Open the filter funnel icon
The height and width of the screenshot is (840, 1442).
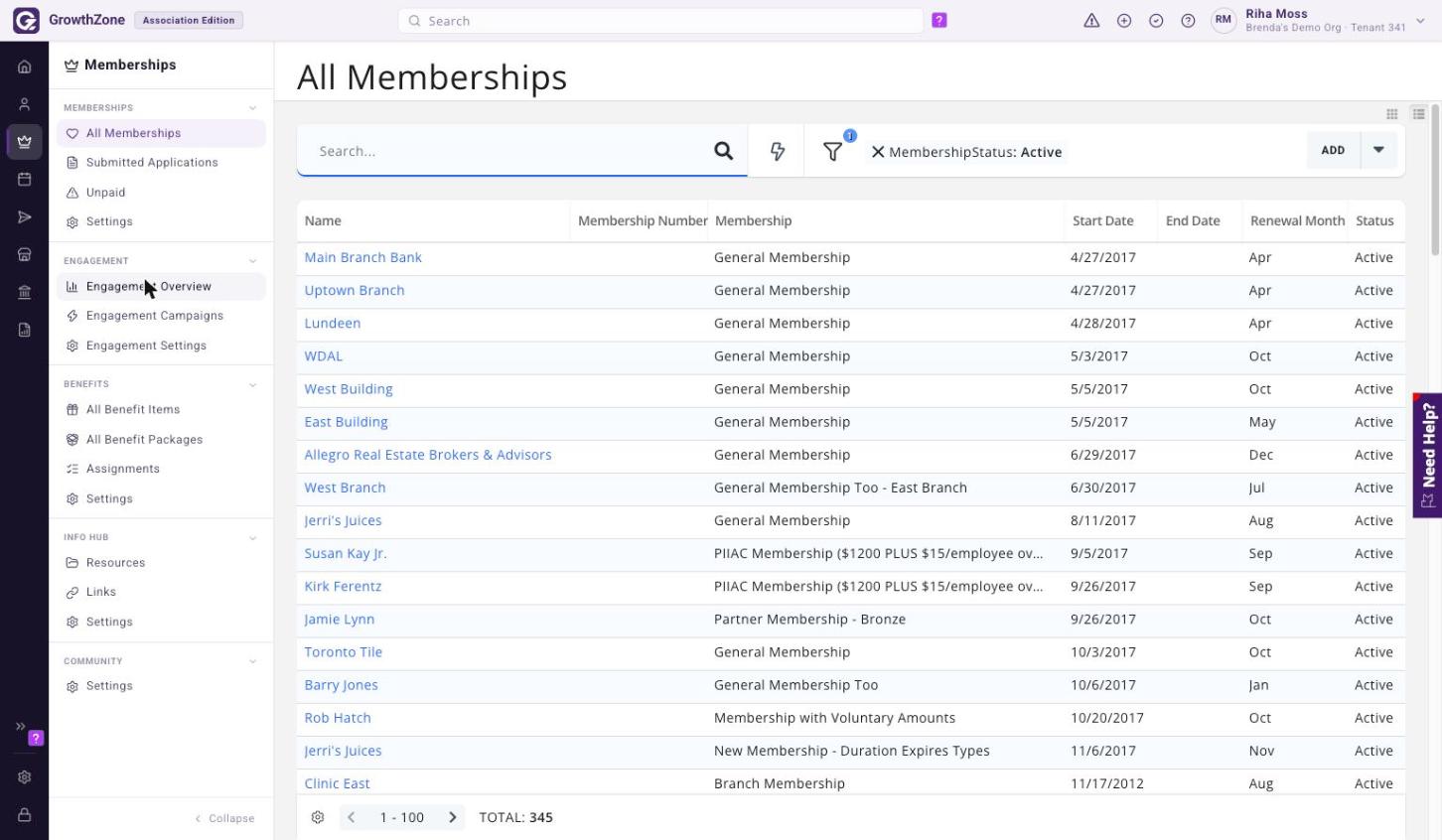[833, 151]
